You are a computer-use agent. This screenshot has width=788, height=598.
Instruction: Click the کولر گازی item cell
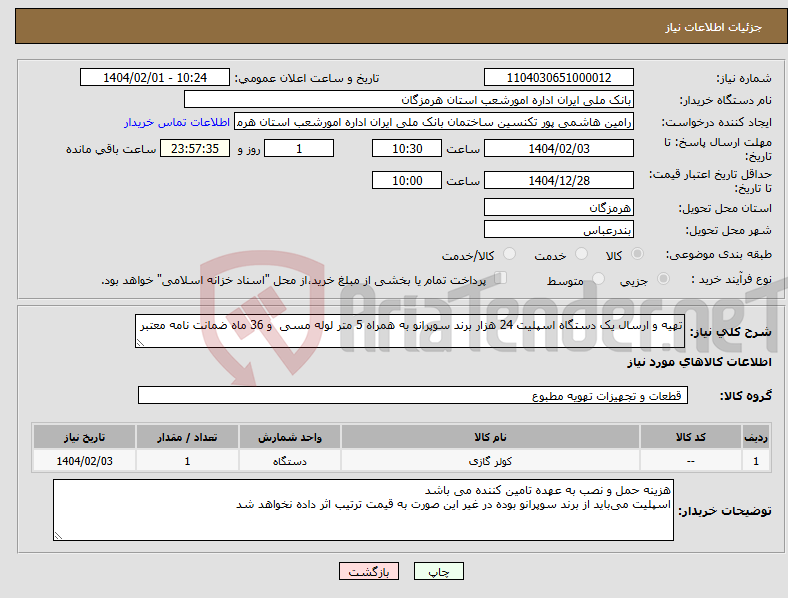pos(490,461)
